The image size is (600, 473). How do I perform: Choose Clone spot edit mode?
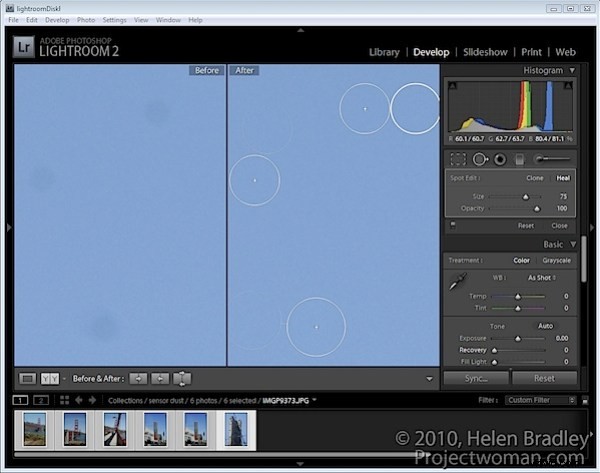click(535, 178)
